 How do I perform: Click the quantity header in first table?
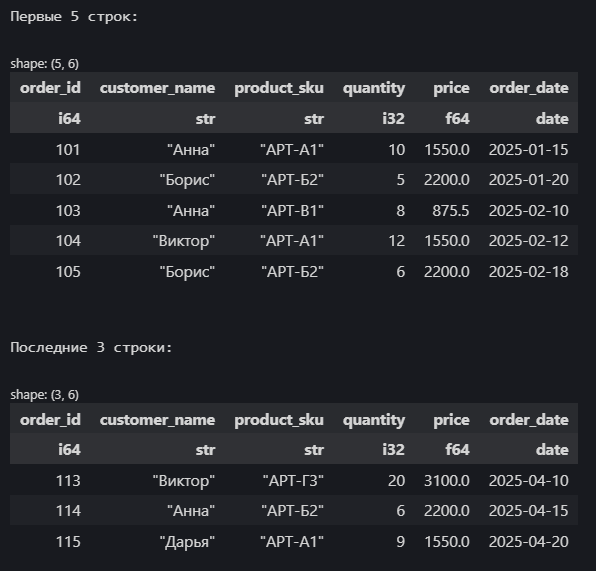pyautogui.click(x=374, y=88)
